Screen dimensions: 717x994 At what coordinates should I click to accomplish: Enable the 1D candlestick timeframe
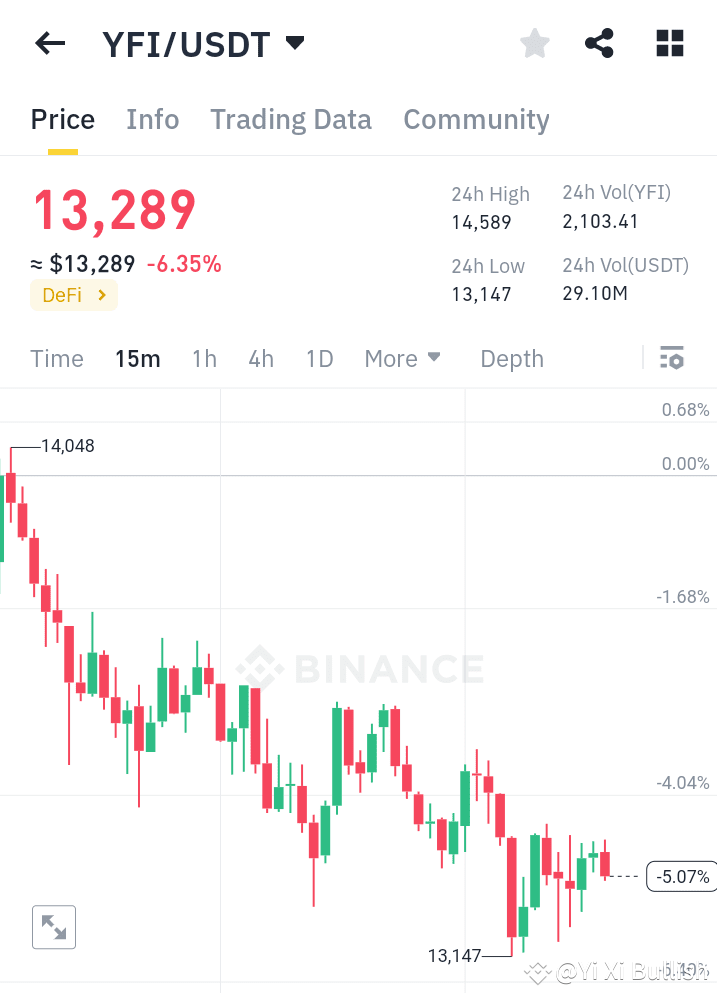(319, 358)
